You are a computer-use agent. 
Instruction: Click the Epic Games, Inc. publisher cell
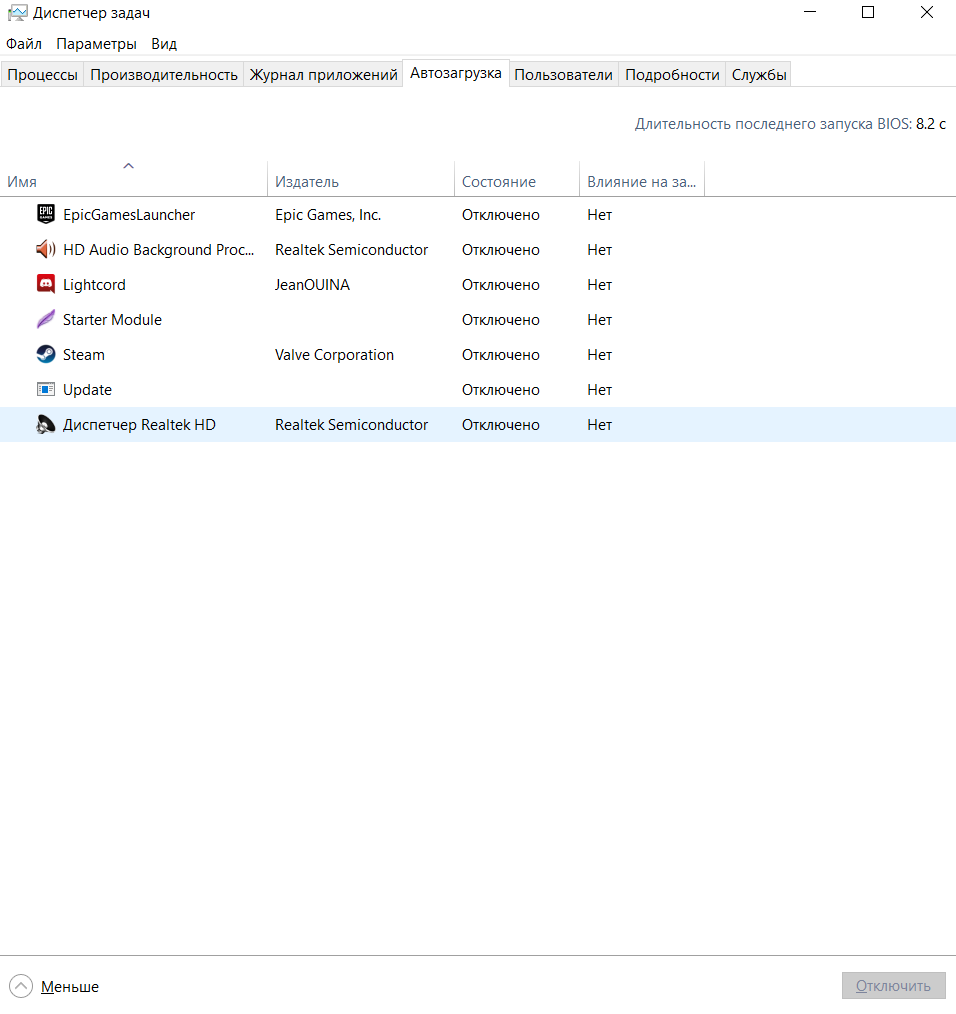pyautogui.click(x=328, y=215)
